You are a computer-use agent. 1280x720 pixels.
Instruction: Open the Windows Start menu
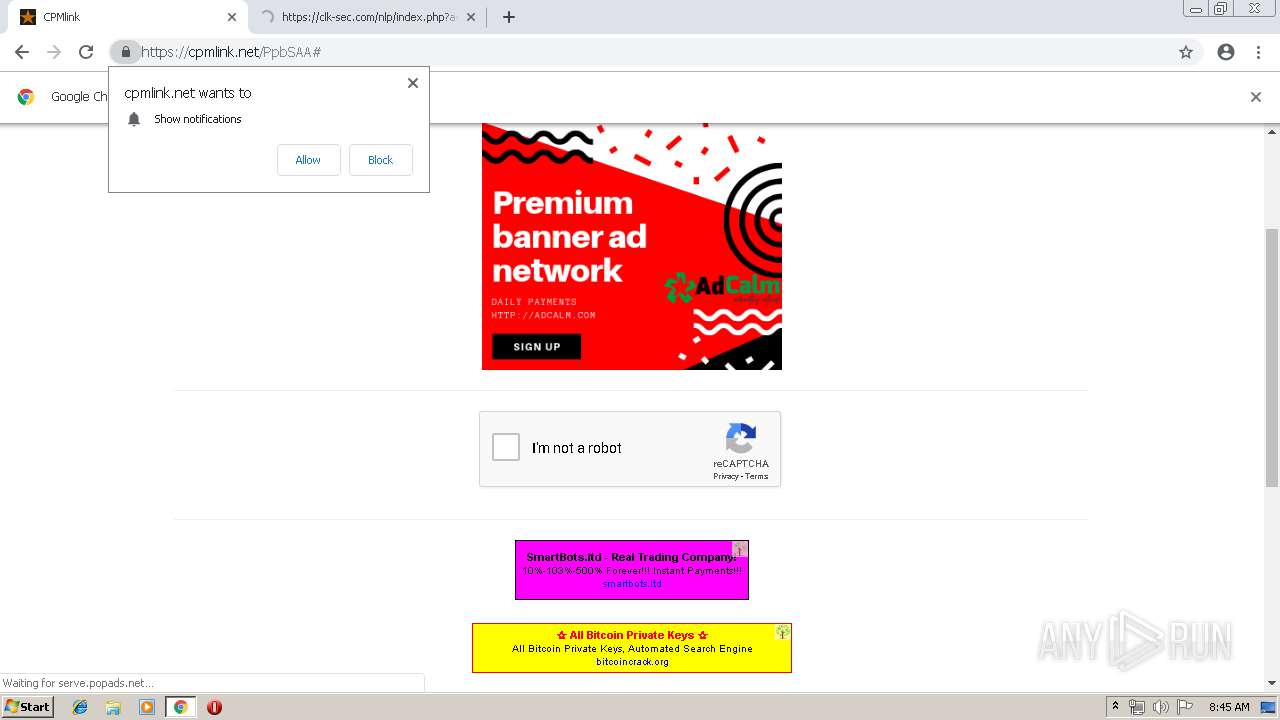point(27,707)
